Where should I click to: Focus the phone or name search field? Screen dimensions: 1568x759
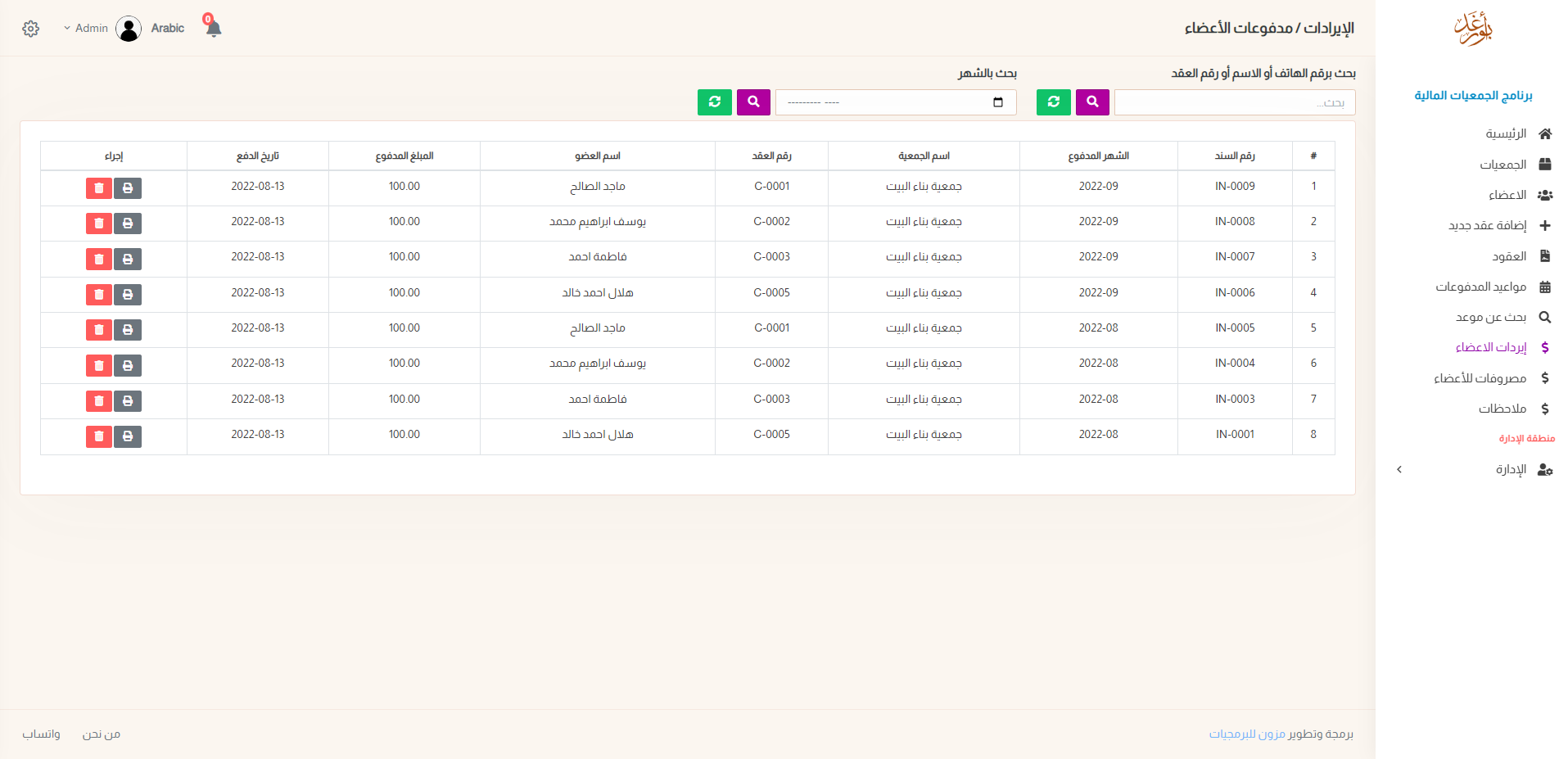pos(1234,102)
